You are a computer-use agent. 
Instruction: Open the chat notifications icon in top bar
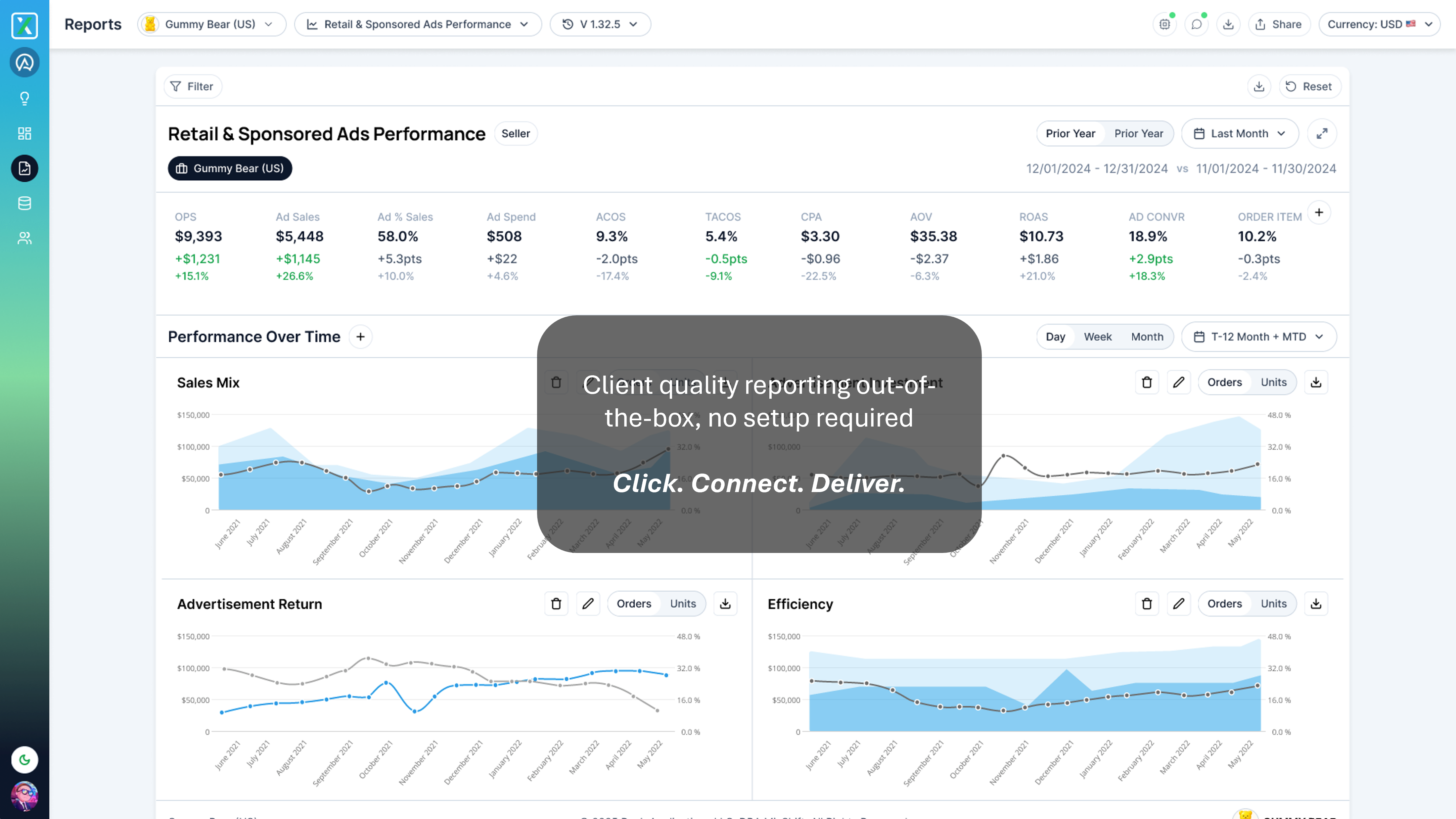(x=1197, y=24)
